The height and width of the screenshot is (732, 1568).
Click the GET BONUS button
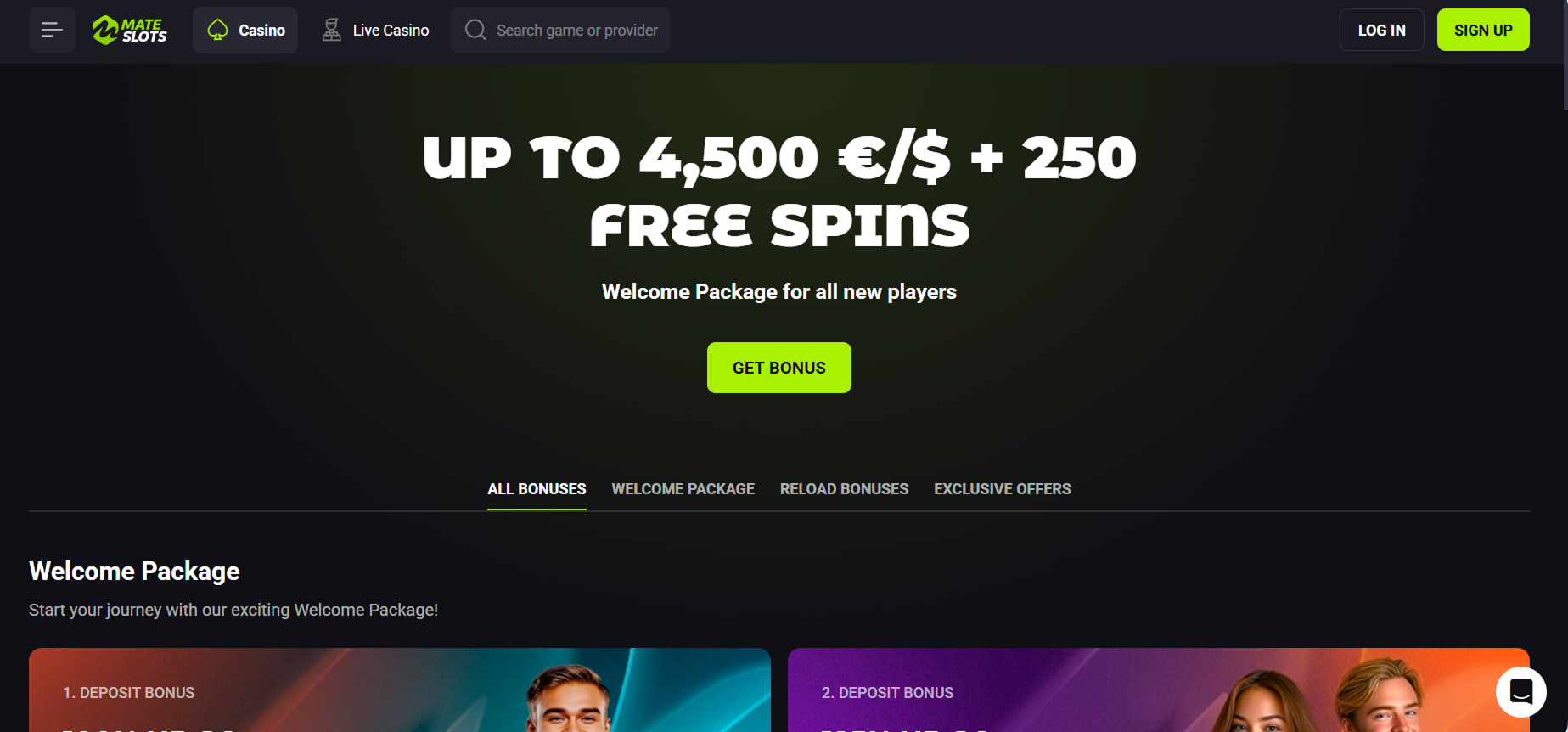pyautogui.click(x=779, y=368)
